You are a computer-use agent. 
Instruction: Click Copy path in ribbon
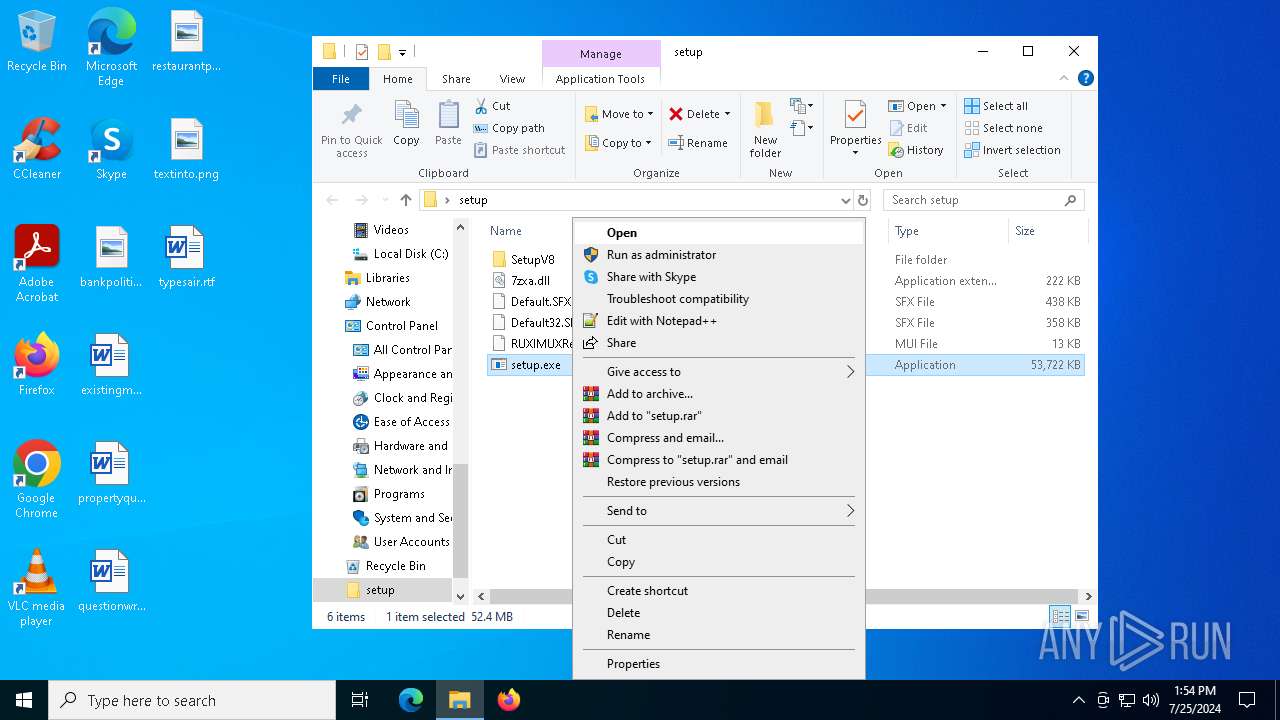(x=508, y=128)
